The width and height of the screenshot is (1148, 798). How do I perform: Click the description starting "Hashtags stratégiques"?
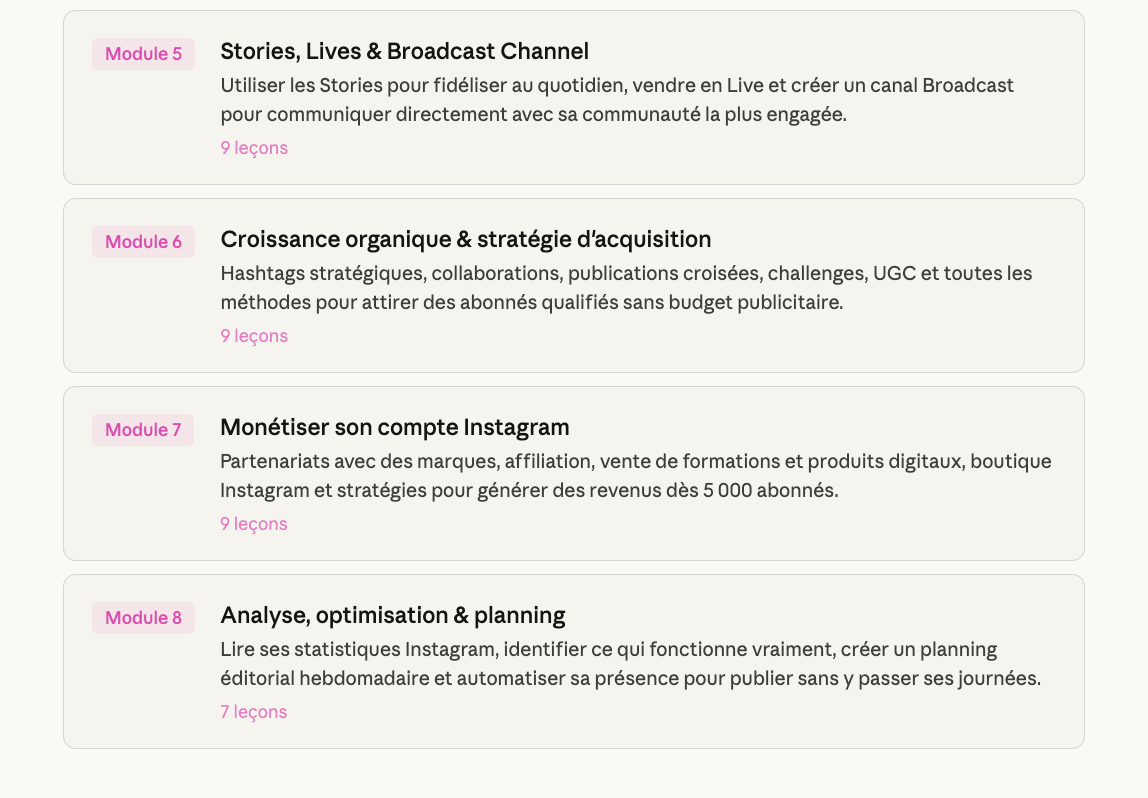click(626, 288)
